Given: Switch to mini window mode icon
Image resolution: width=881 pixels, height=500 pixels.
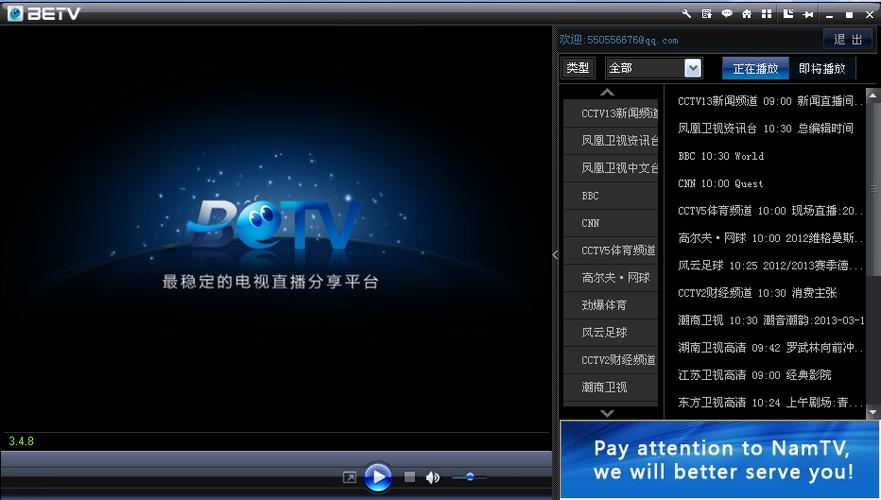Looking at the screenshot, I should click(788, 14).
